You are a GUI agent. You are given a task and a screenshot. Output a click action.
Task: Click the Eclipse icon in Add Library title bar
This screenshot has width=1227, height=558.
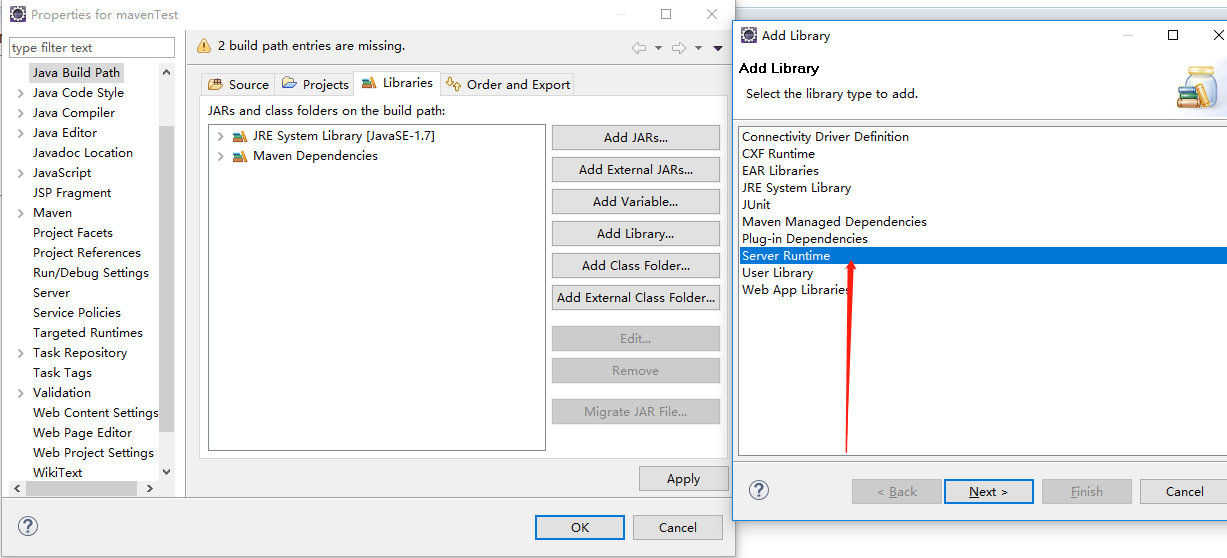[749, 35]
